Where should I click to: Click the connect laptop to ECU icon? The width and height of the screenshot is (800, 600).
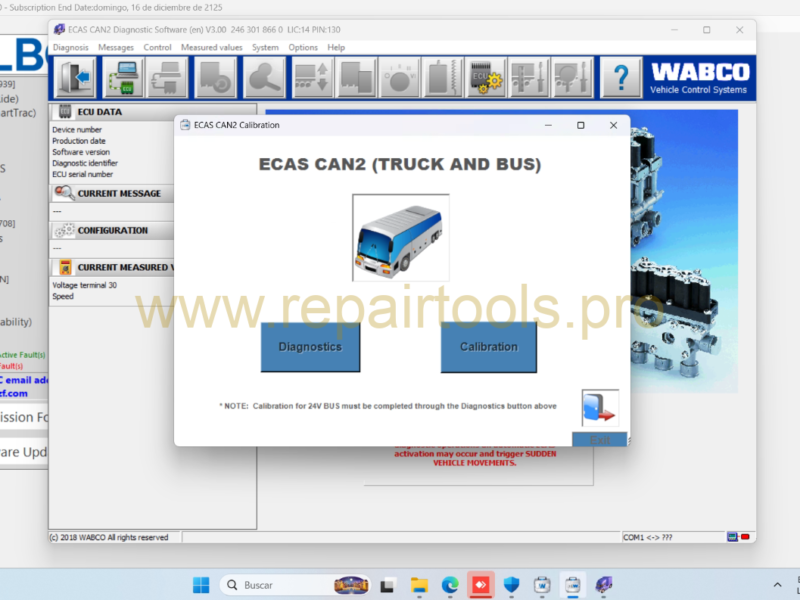(123, 78)
